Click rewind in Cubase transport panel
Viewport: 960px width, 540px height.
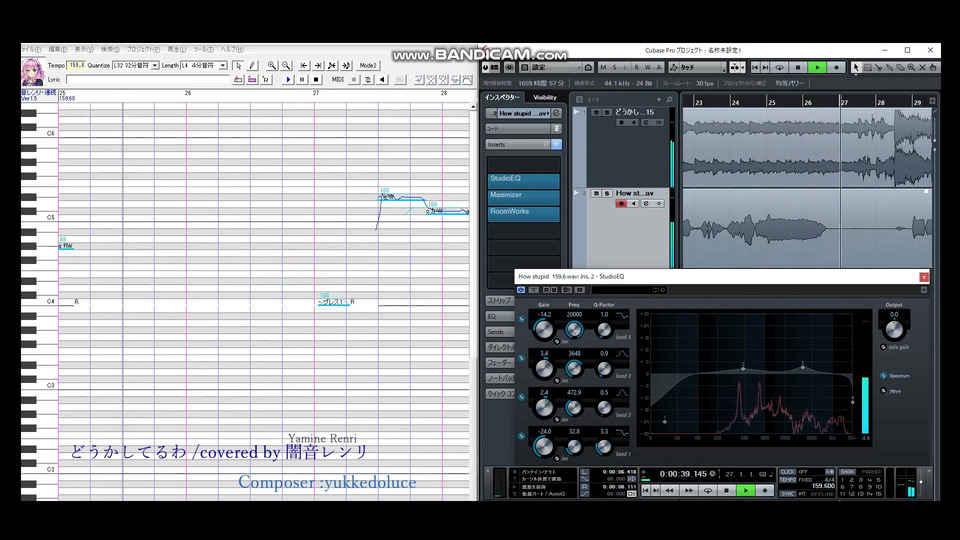tap(669, 490)
